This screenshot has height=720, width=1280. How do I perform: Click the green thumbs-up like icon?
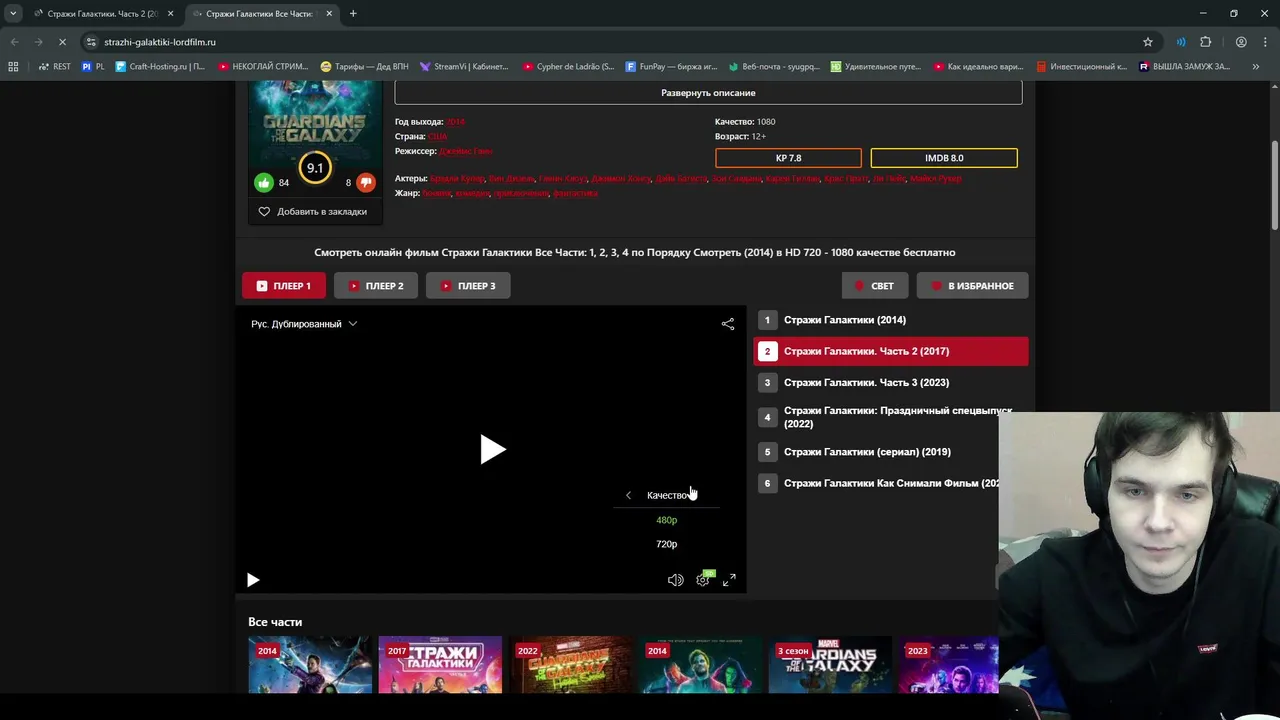(264, 182)
